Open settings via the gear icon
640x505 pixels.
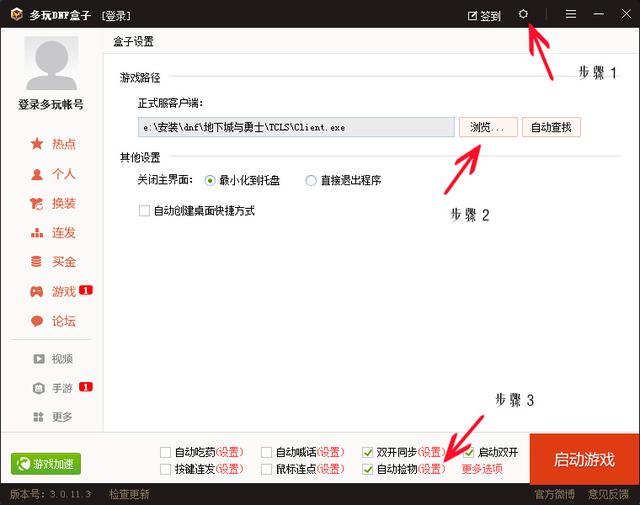coord(523,14)
